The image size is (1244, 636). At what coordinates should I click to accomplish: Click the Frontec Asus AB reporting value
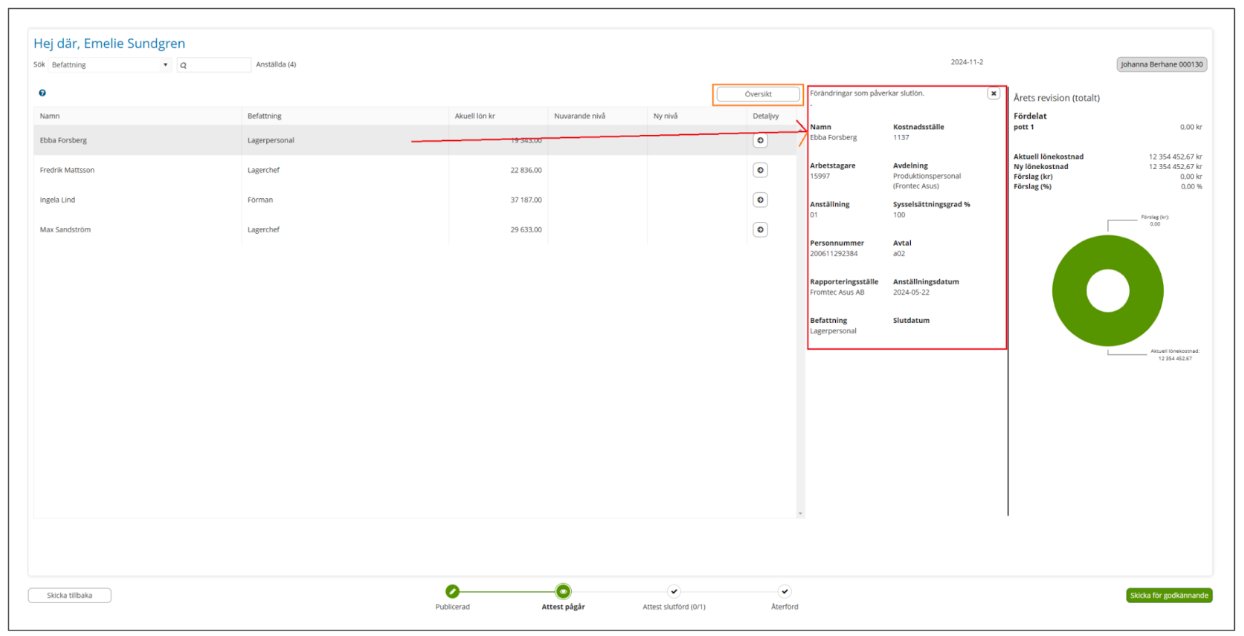(x=837, y=293)
